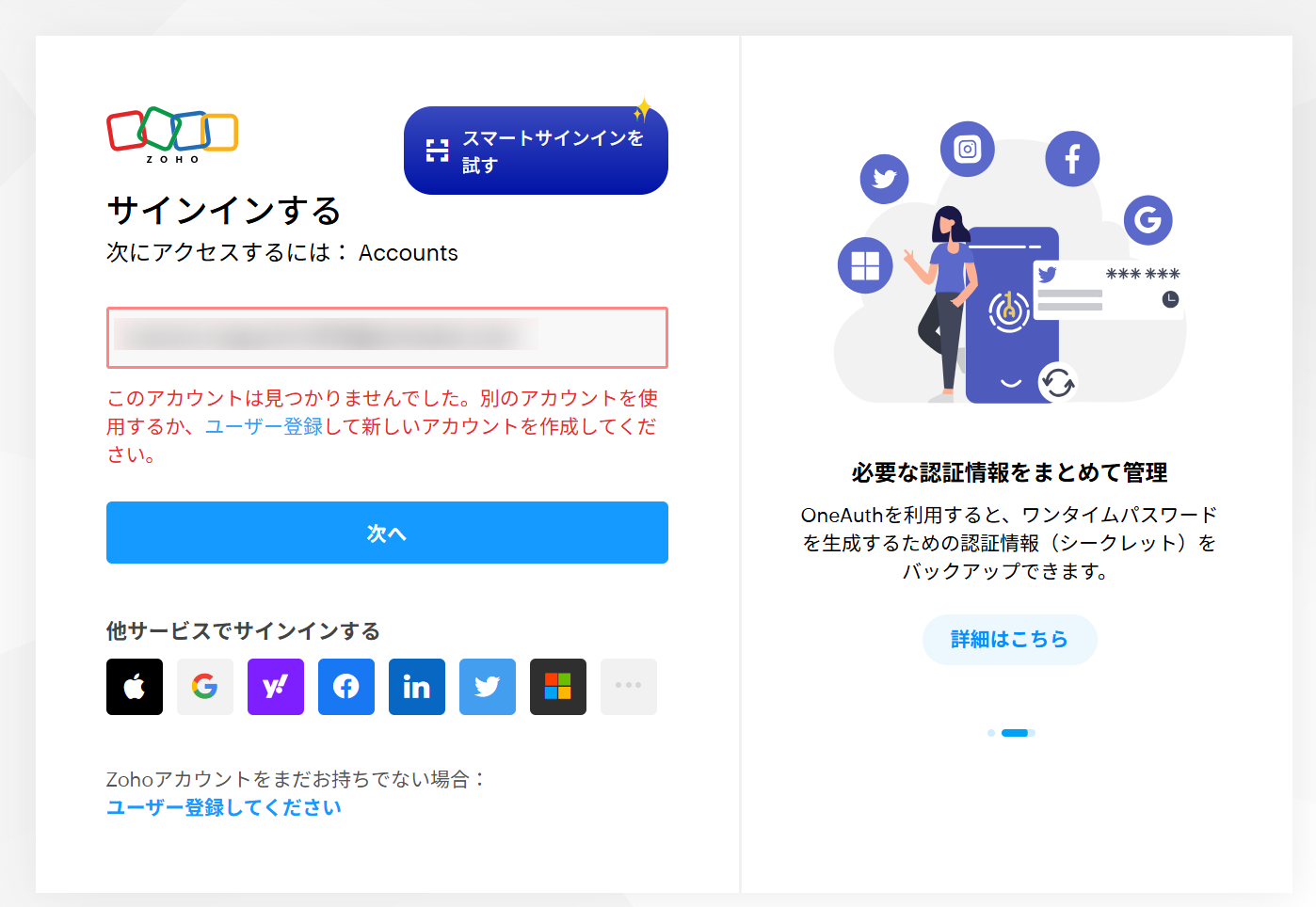Viewport: 1316px width, 907px height.
Task: Sign in with Google icon
Action: (x=205, y=687)
